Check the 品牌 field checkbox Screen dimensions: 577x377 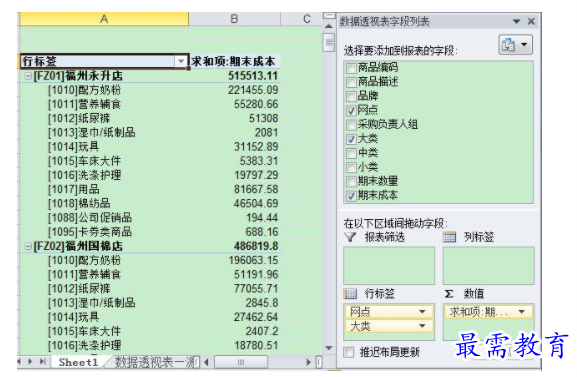point(351,96)
